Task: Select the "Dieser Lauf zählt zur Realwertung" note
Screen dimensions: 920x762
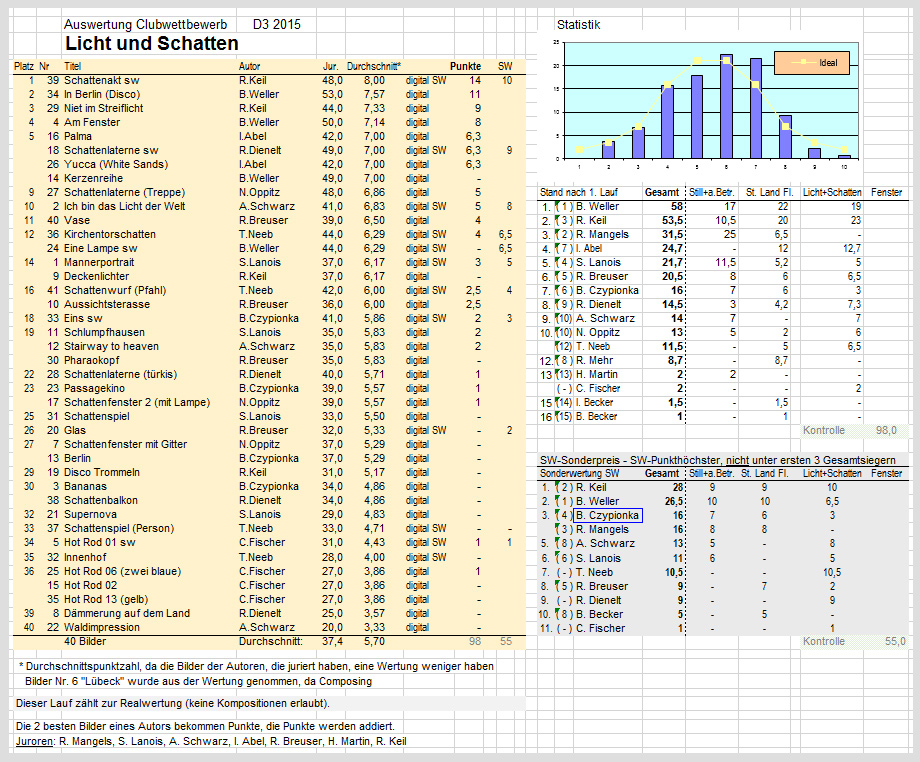Action: tap(173, 703)
